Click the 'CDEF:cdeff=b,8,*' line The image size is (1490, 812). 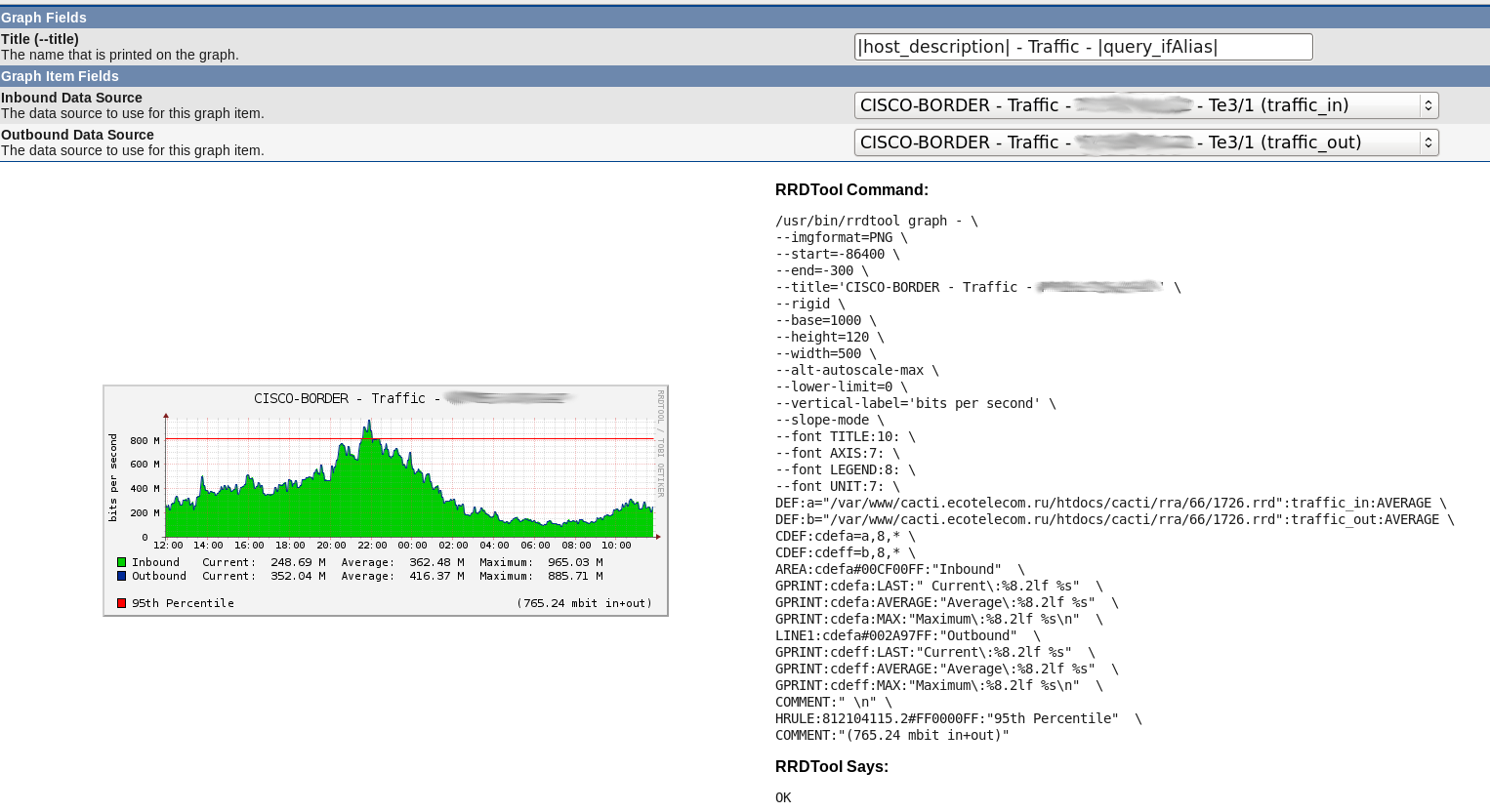pyautogui.click(x=846, y=552)
